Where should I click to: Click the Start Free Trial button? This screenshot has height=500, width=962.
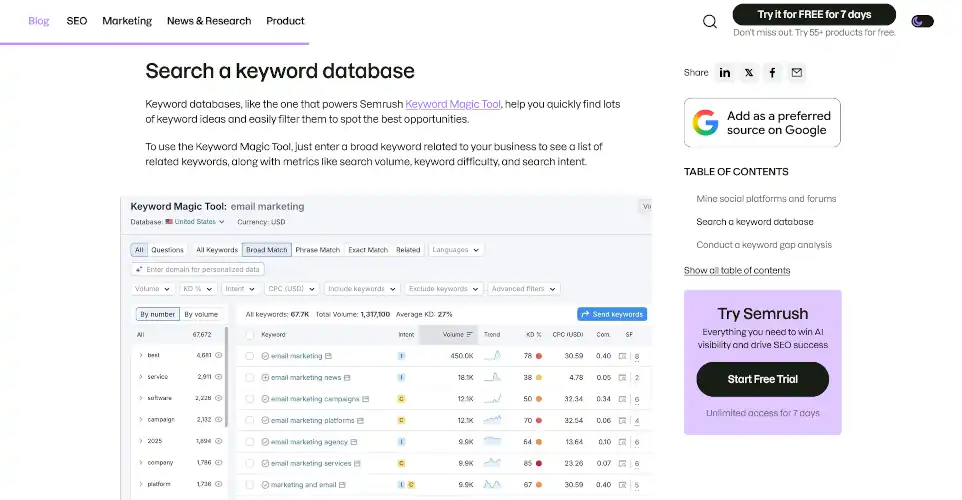[x=763, y=379]
